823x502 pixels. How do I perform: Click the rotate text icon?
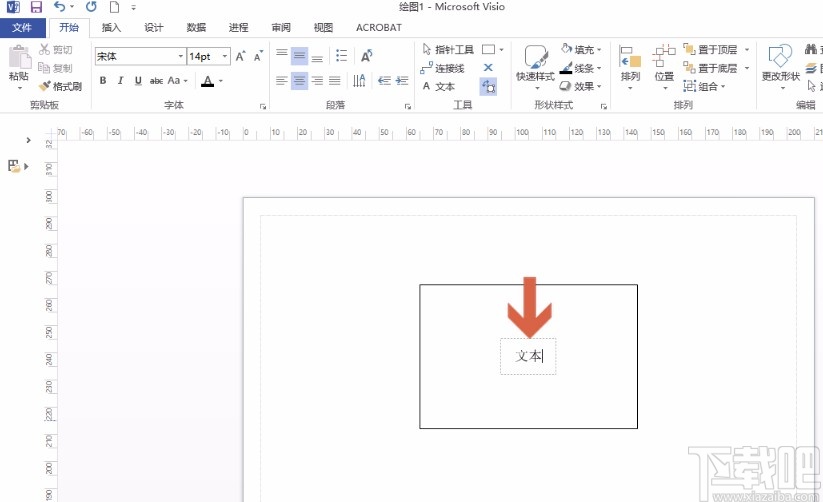coord(366,56)
